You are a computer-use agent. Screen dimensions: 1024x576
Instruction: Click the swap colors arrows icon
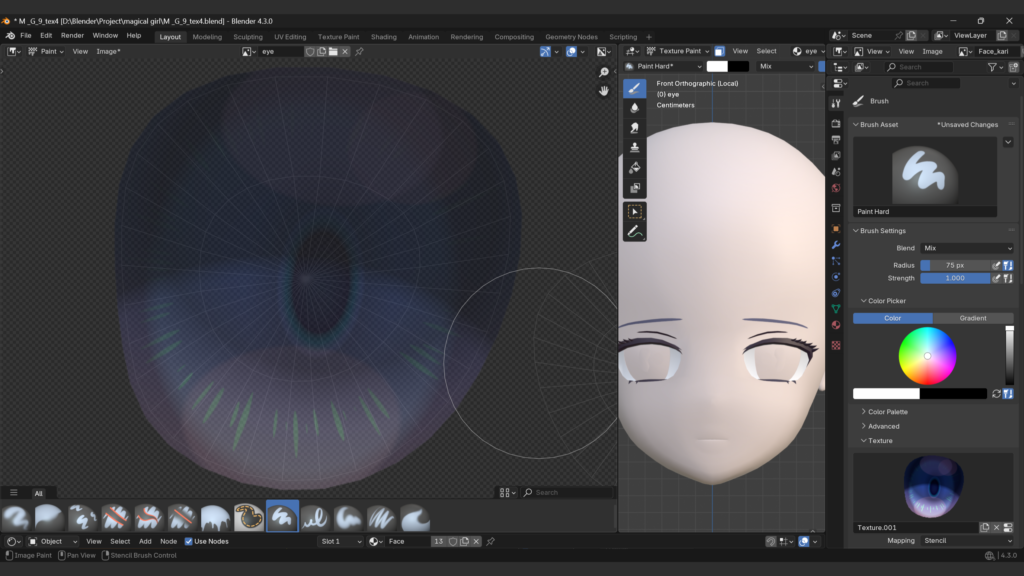pos(996,394)
